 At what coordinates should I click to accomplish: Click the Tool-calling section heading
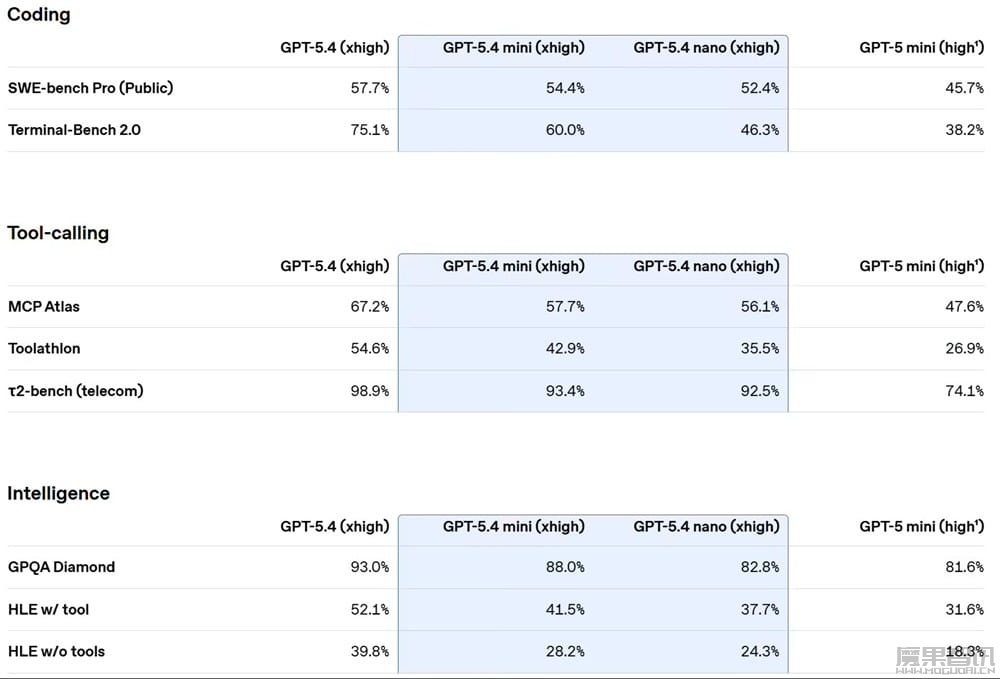coord(58,233)
